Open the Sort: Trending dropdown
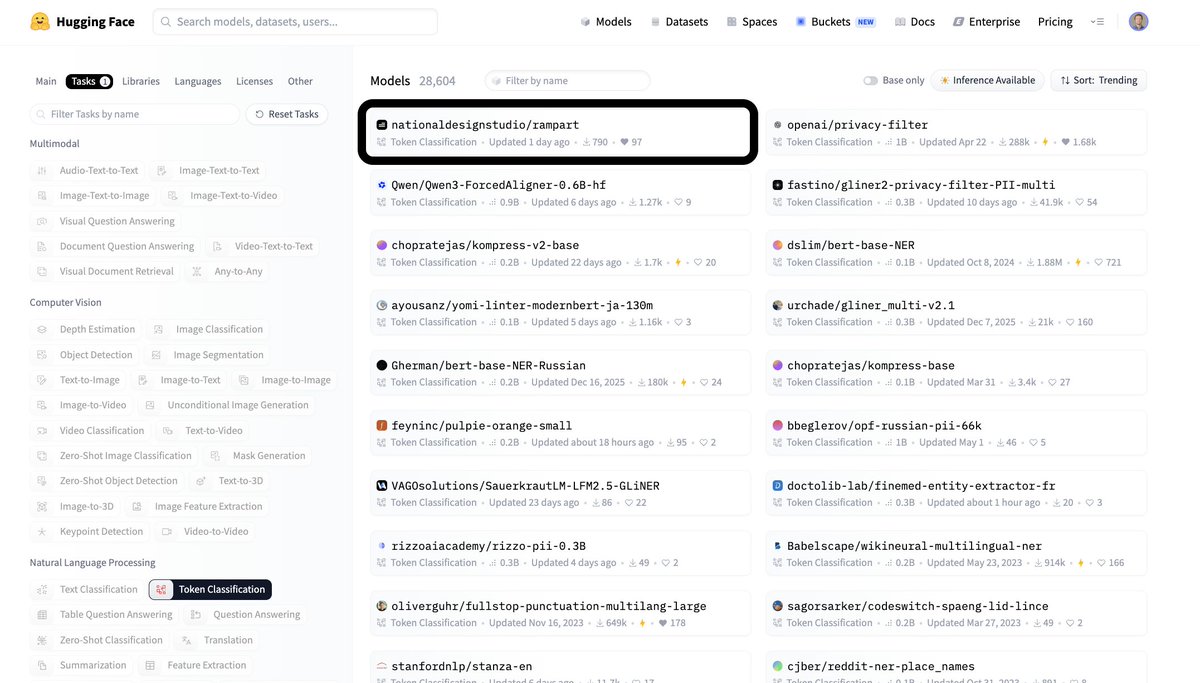This screenshot has width=1200, height=683. click(x=1098, y=80)
